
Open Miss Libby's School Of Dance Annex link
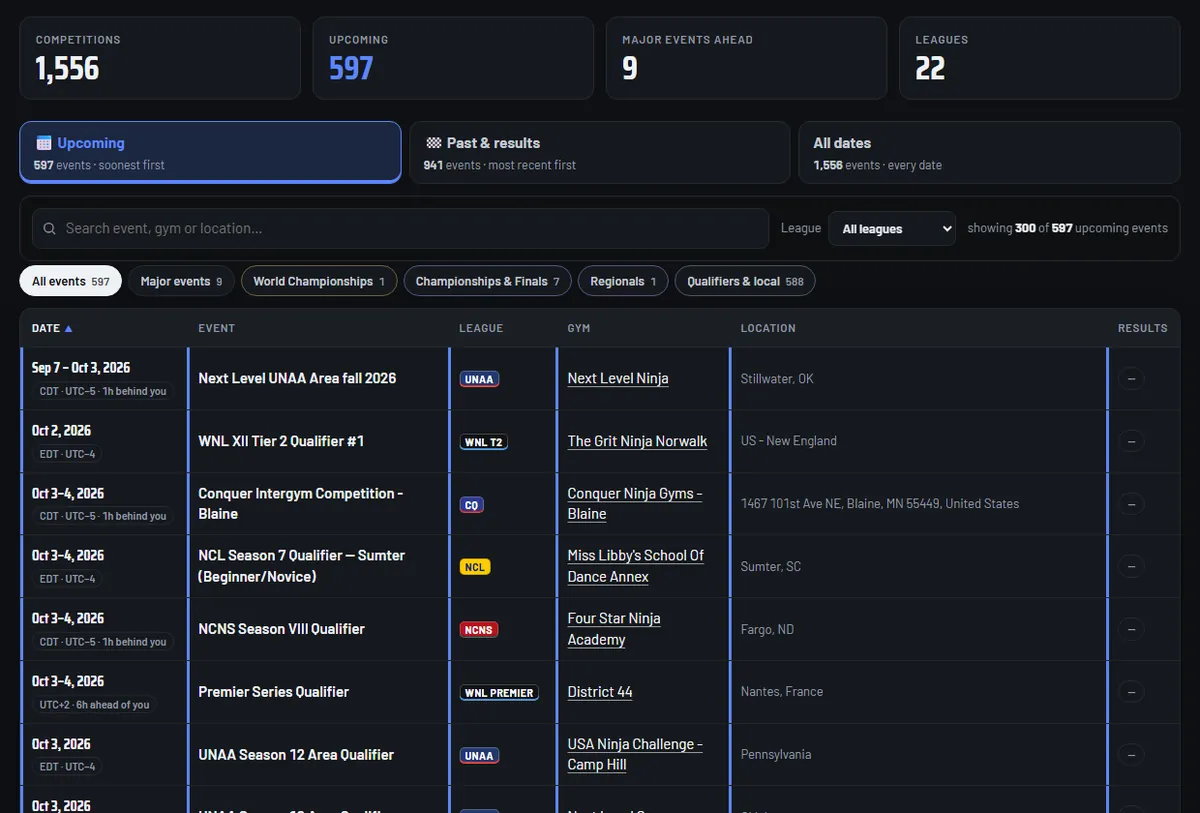(636, 566)
